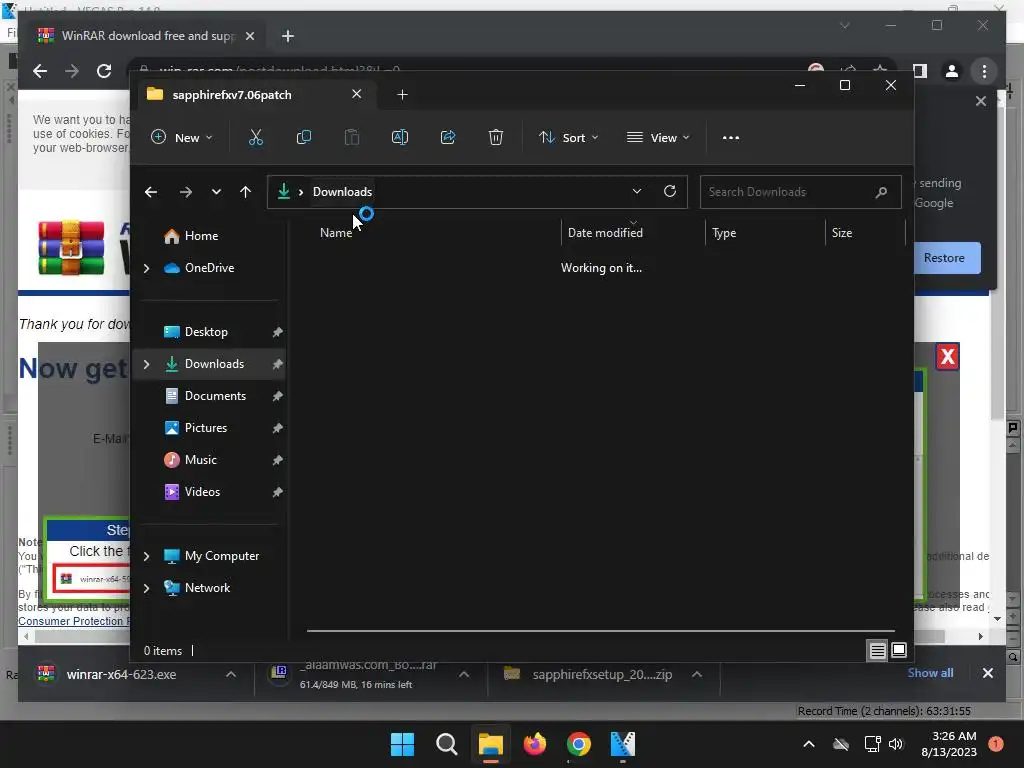
Task: Click Chrome's reload page button
Action: coord(104,71)
